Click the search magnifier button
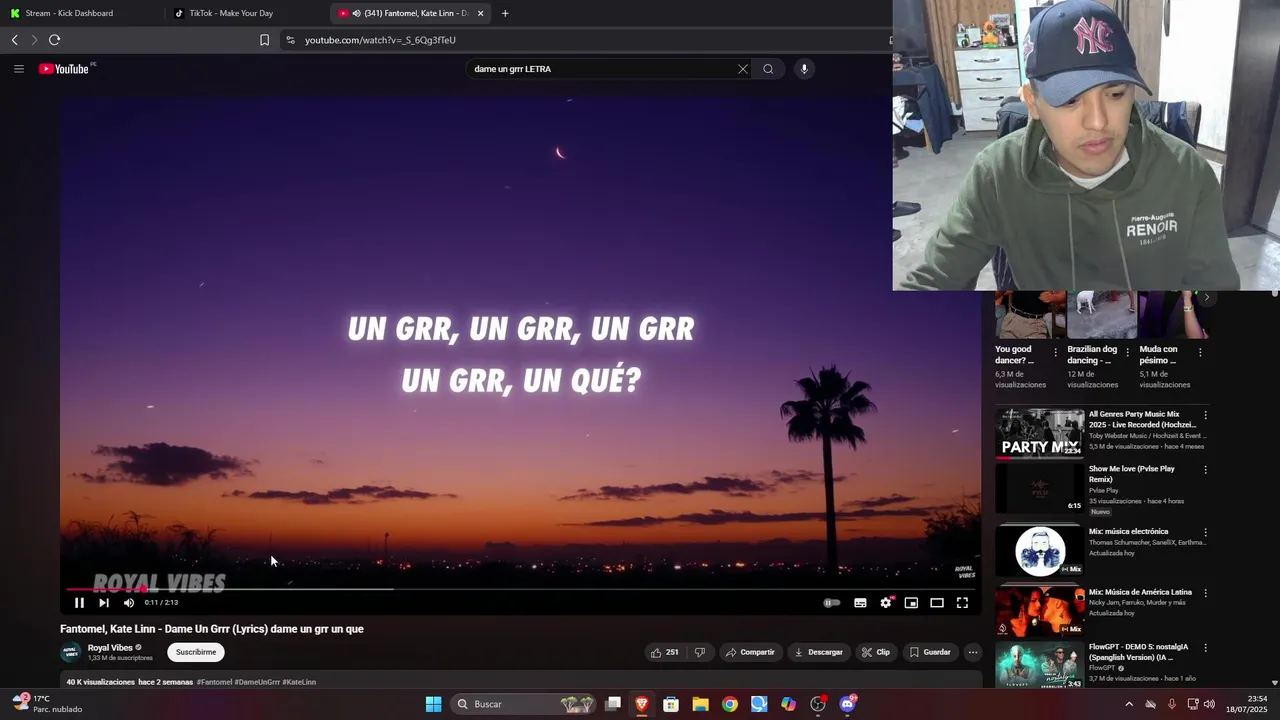The image size is (1280, 720). pos(768,69)
